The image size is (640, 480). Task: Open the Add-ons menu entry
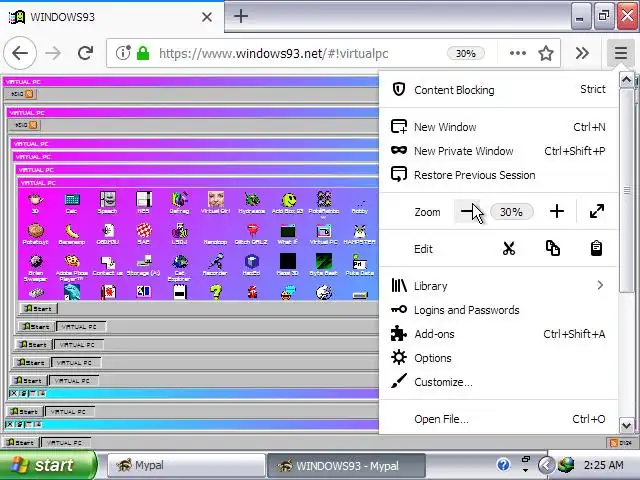(498, 334)
